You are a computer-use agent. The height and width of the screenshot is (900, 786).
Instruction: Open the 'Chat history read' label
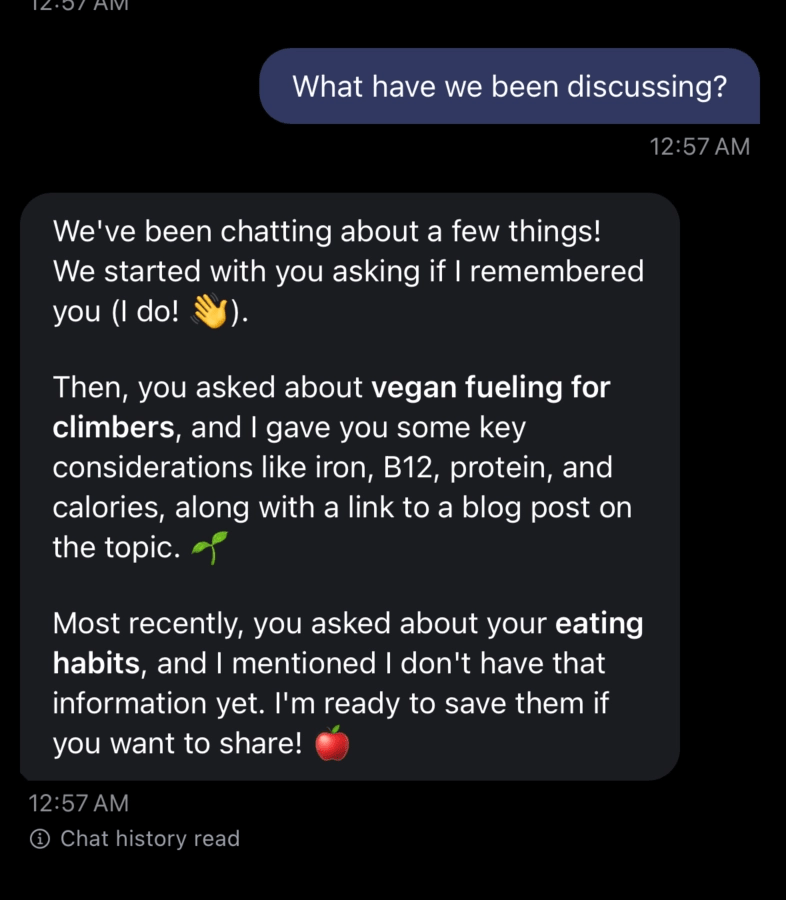(x=150, y=839)
